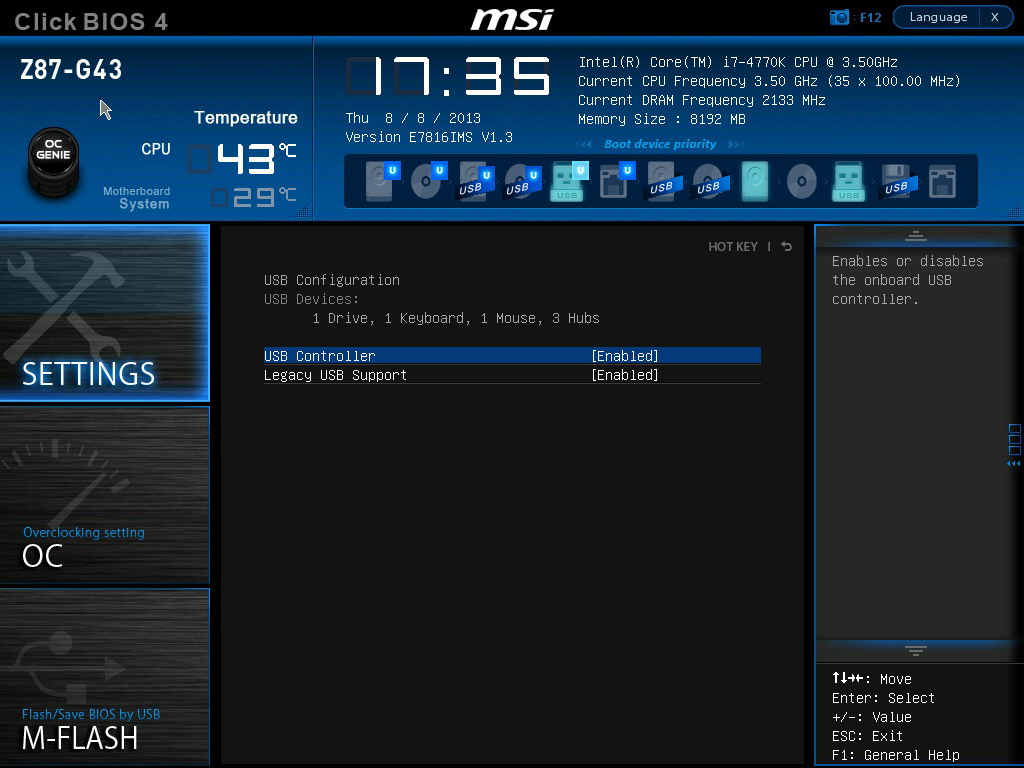Image resolution: width=1024 pixels, height=768 pixels.
Task: Select the UEFI USB hard disk boot device
Action: coord(475,182)
